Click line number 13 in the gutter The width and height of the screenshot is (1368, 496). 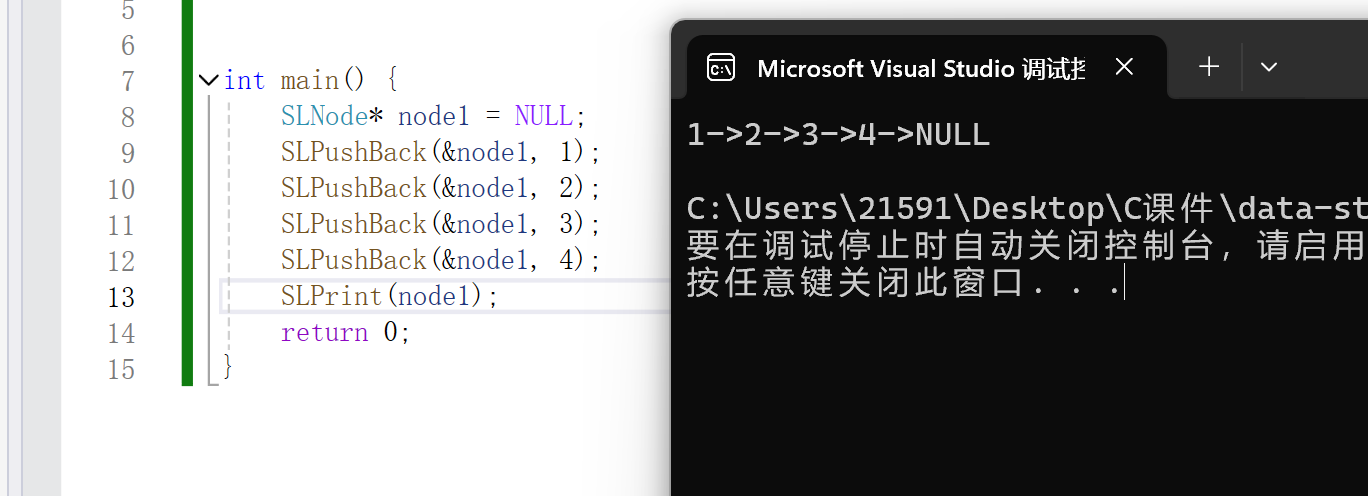pos(121,297)
